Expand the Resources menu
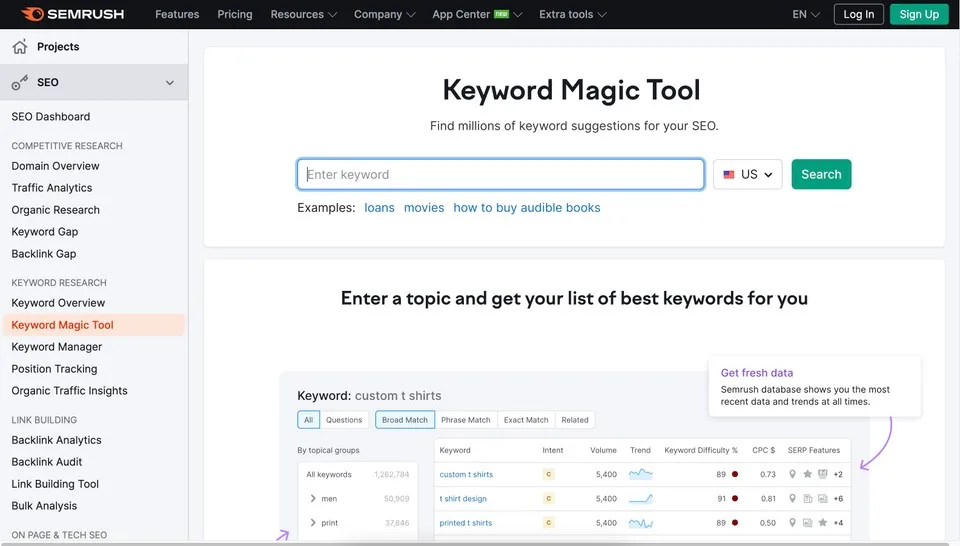The height and width of the screenshot is (546, 960). [x=304, y=14]
